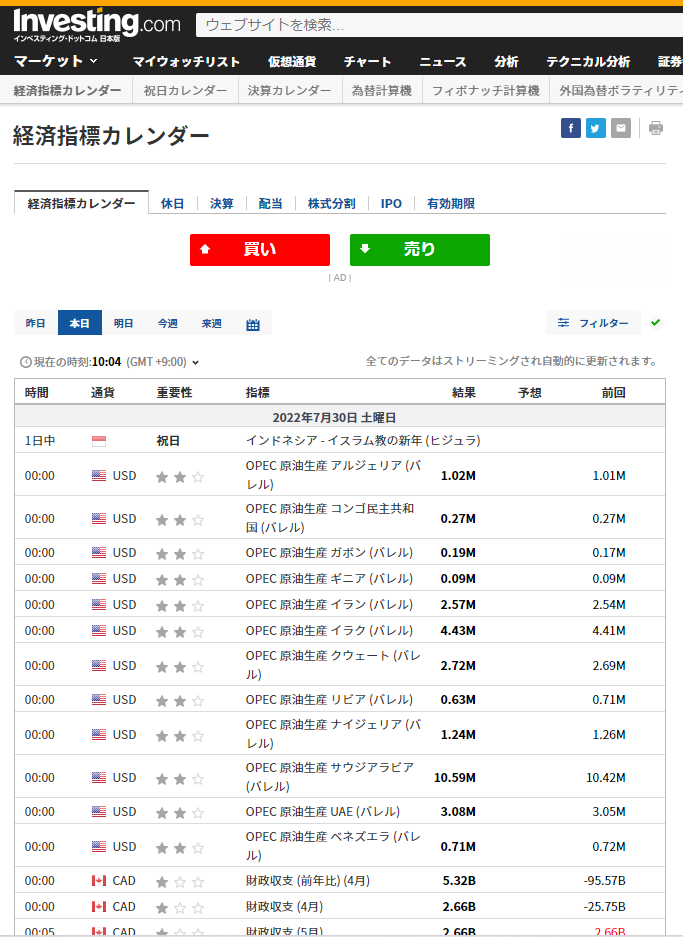This screenshot has width=683, height=937.
Task: Click the -95.57B previous value
Action: pos(604,881)
